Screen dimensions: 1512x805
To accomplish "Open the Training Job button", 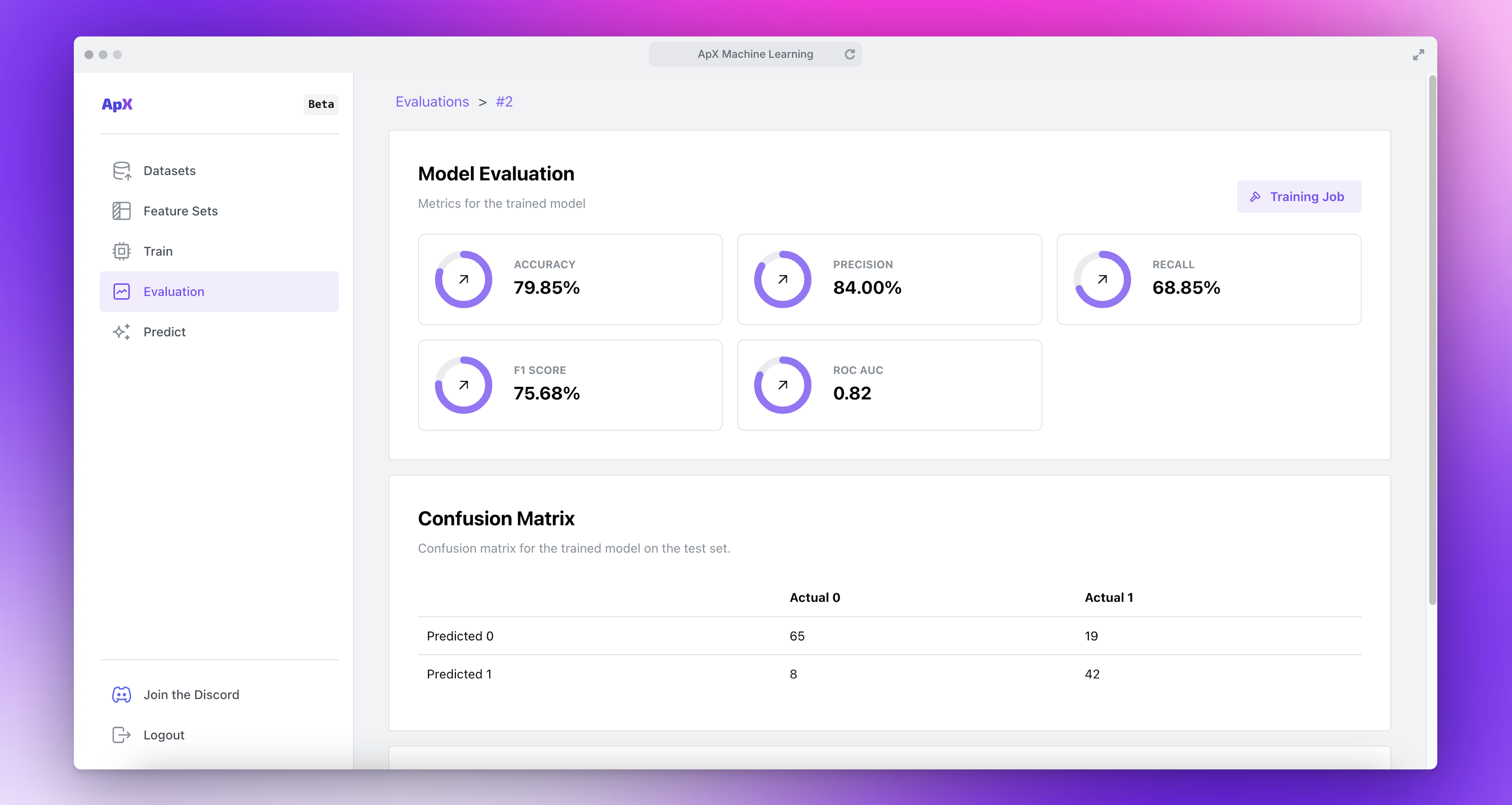I will (1299, 197).
